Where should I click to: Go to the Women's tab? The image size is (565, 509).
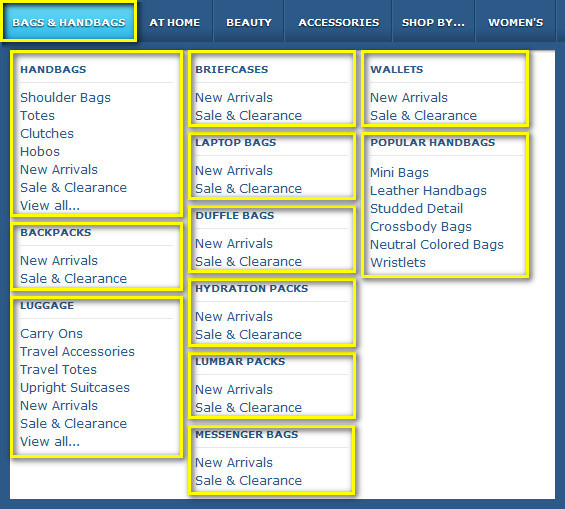(x=516, y=22)
